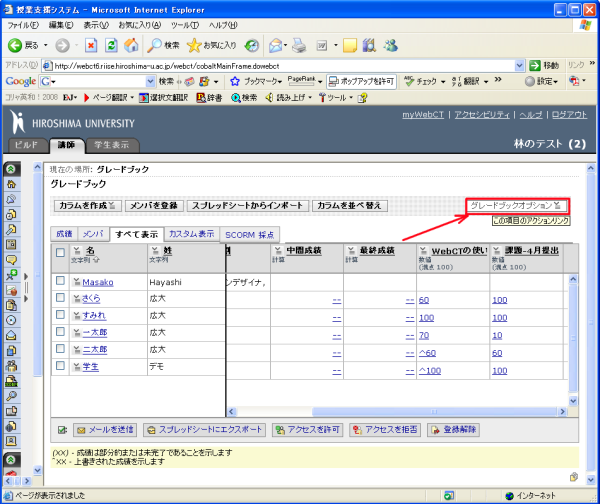600x504 pixels.
Task: Click the Forward arrow button
Action: (x=62, y=46)
